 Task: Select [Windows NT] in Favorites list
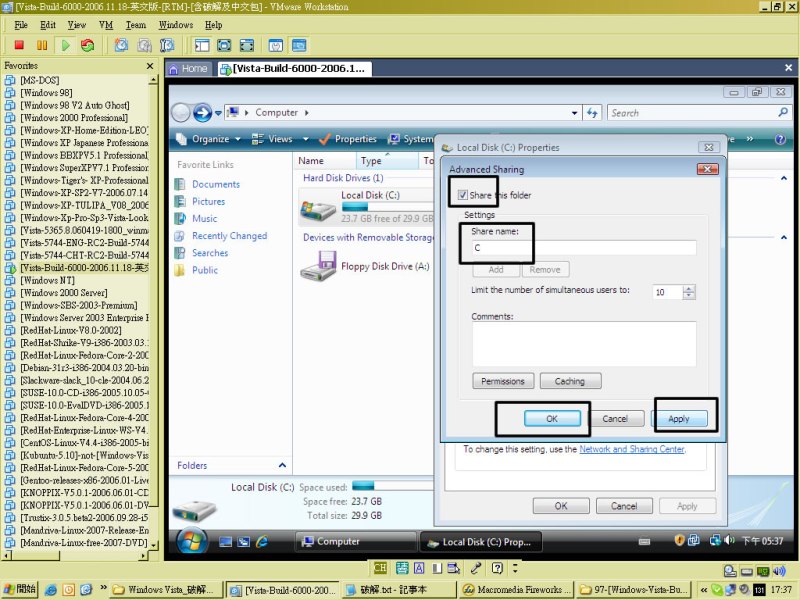tap(47, 281)
